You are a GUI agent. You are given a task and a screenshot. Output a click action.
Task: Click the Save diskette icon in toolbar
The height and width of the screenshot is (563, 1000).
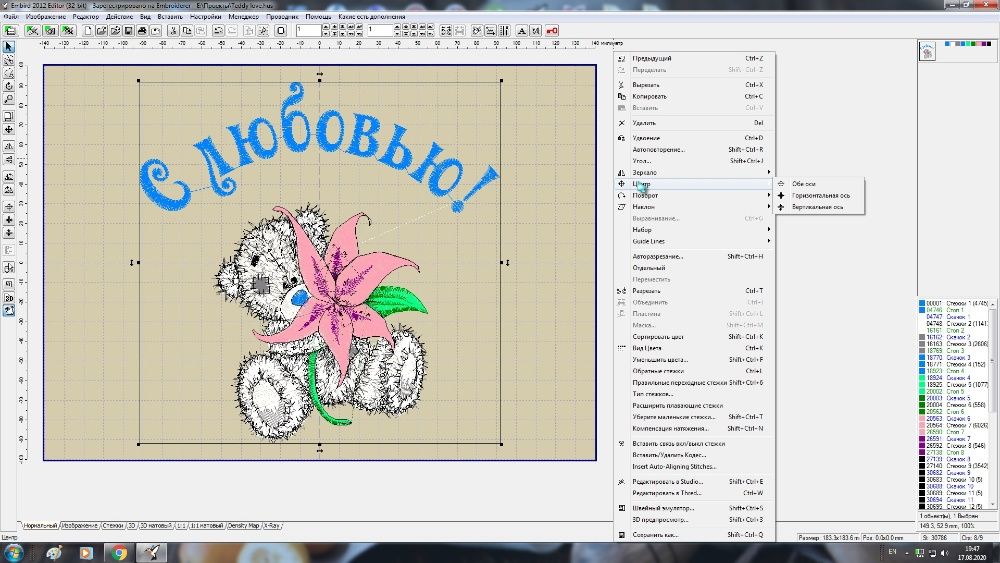[x=128, y=30]
